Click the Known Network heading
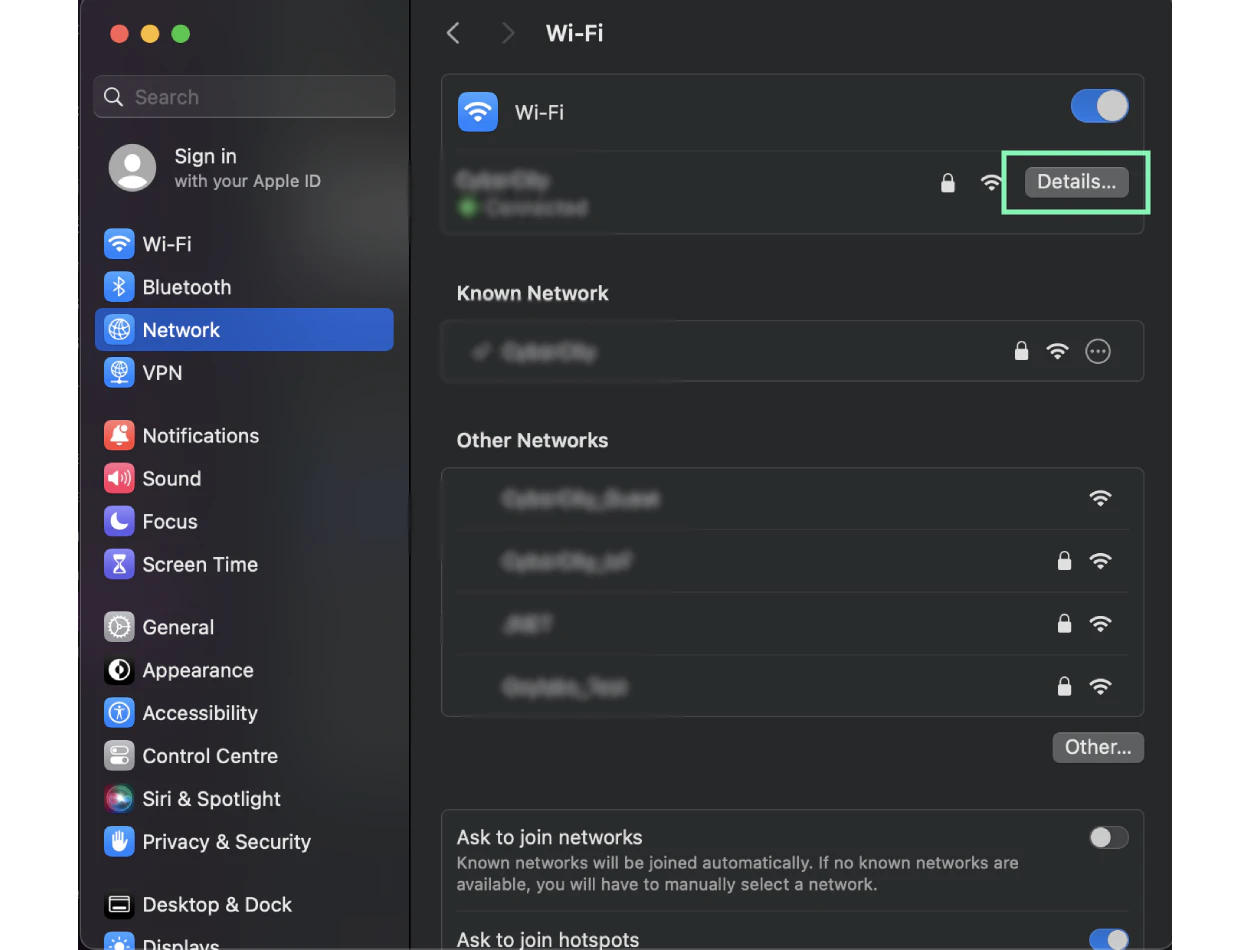Image resolution: width=1250 pixels, height=950 pixels. pyautogui.click(x=532, y=293)
